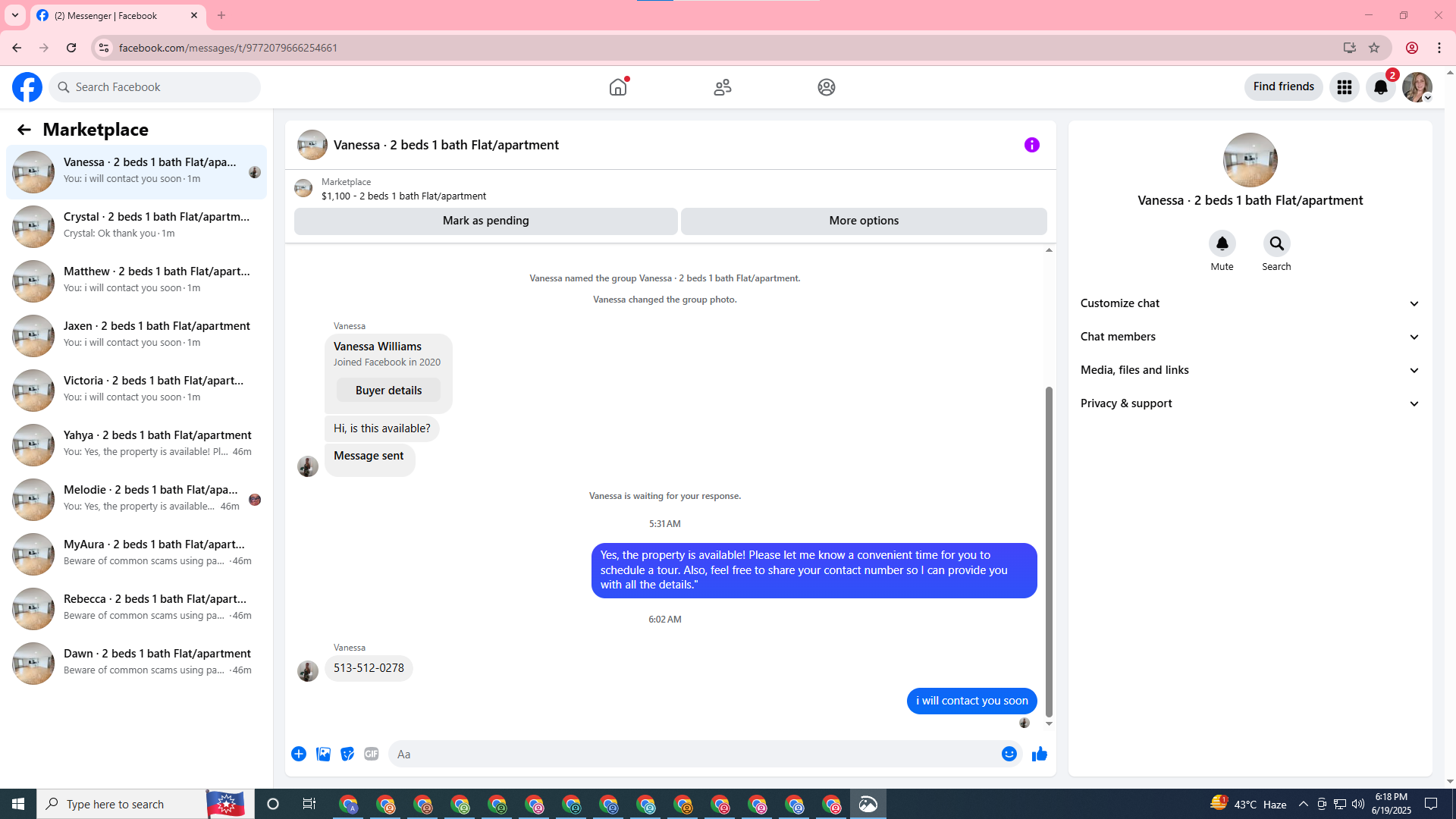Click the Find friends button
The height and width of the screenshot is (819, 1456).
[1284, 86]
